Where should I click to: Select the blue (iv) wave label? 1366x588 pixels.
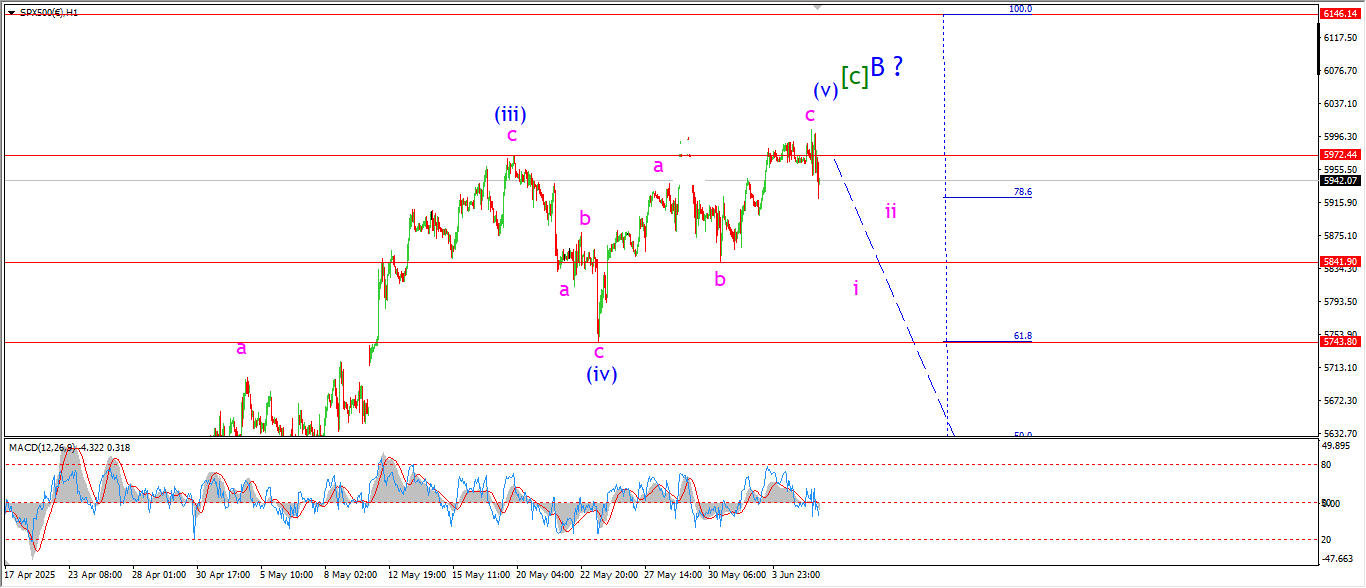click(601, 374)
